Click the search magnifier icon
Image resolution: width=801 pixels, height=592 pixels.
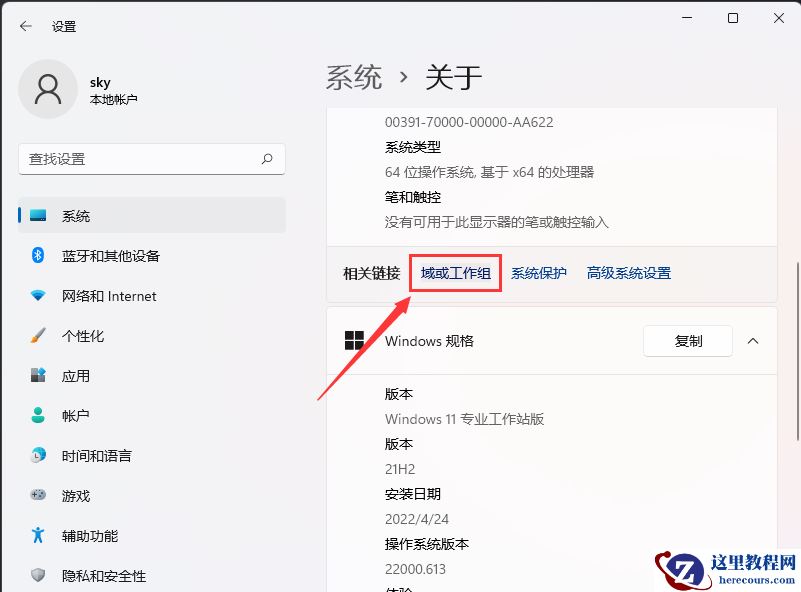click(267, 158)
